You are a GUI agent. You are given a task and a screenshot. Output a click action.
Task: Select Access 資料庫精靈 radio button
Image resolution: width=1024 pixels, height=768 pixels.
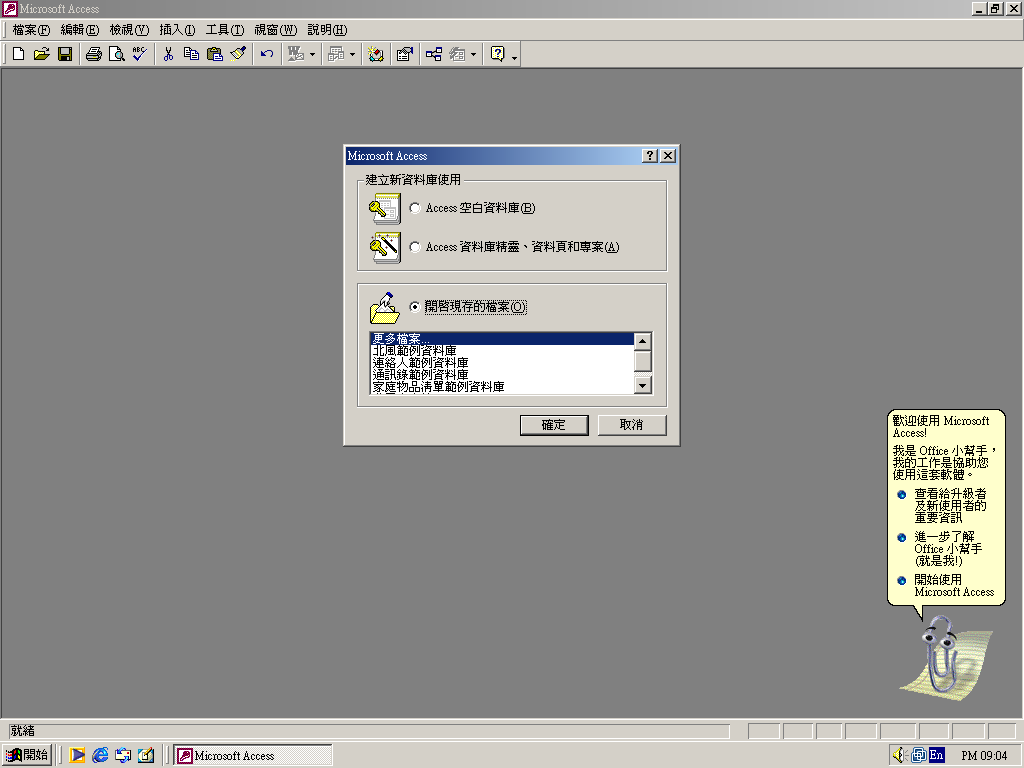(x=415, y=247)
